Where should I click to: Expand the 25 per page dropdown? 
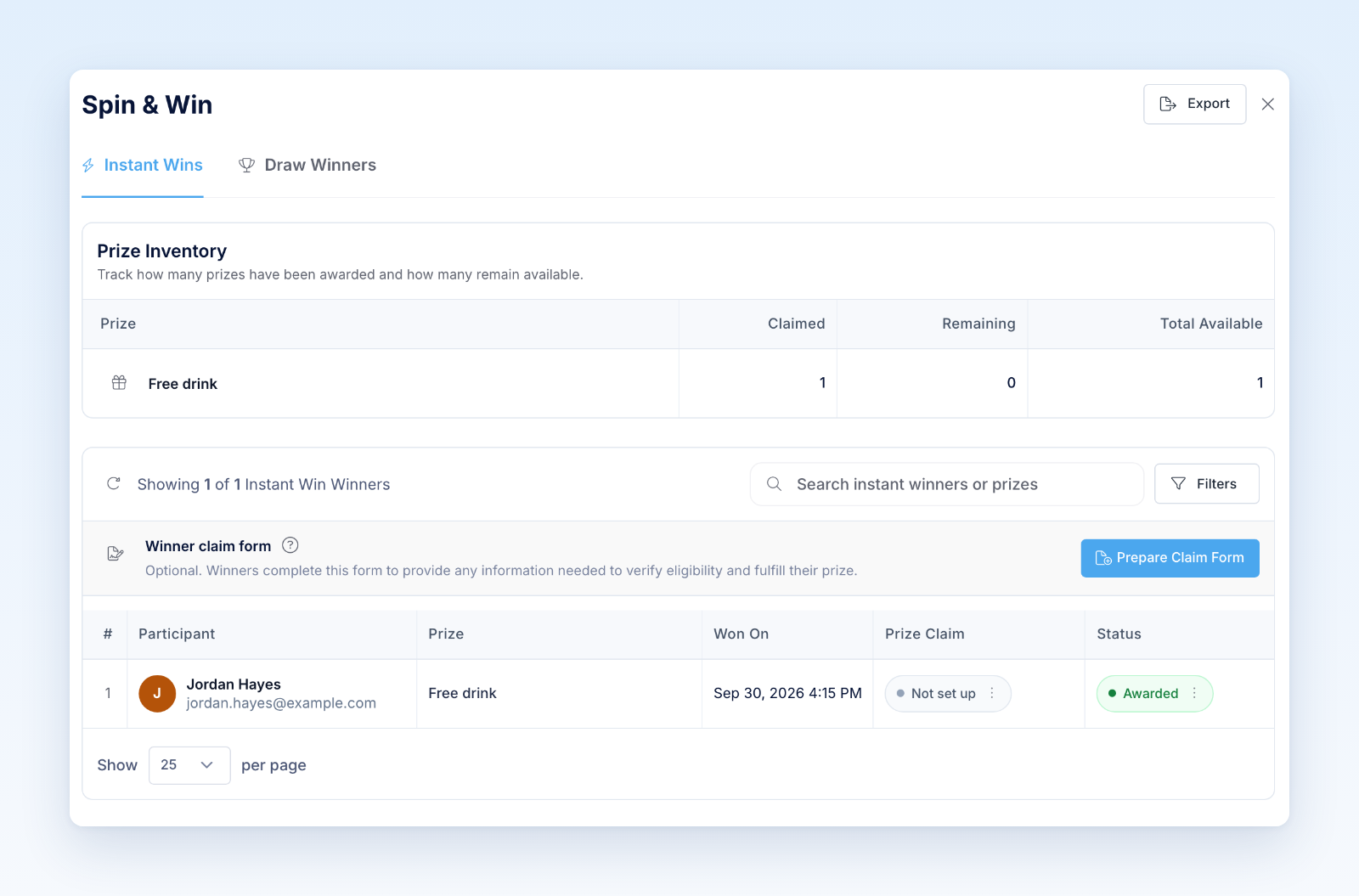pos(189,765)
